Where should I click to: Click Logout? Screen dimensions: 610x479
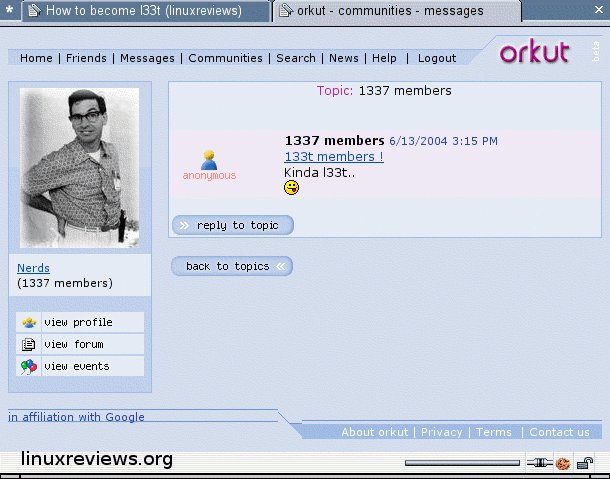[x=437, y=58]
